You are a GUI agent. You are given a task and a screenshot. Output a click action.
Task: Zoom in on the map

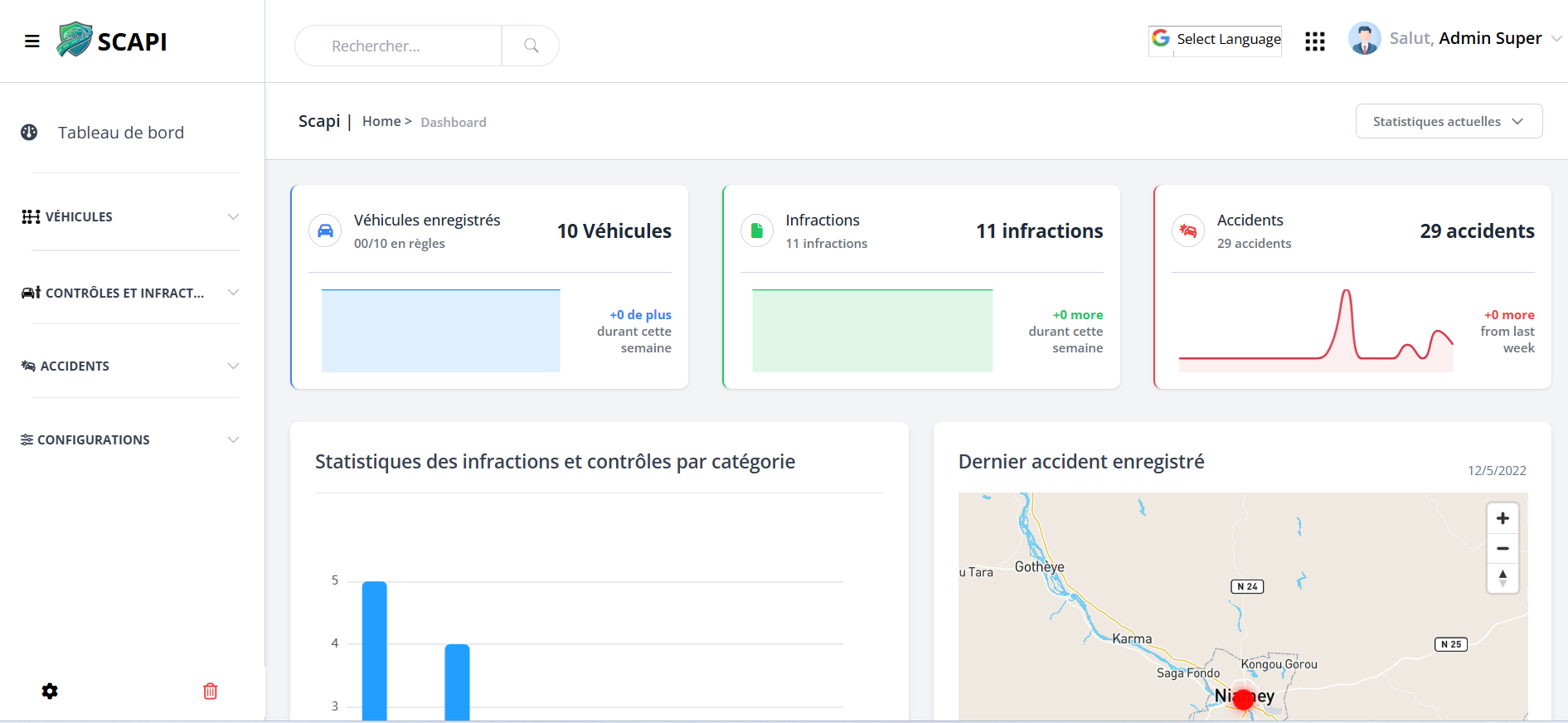pos(1502,518)
